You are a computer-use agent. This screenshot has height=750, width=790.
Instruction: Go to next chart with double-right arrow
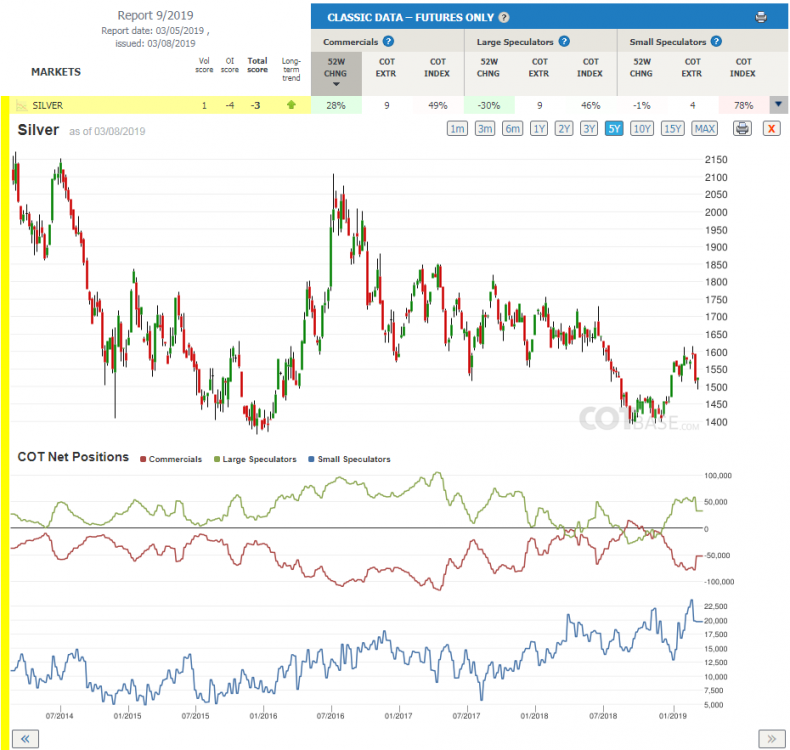(772, 738)
